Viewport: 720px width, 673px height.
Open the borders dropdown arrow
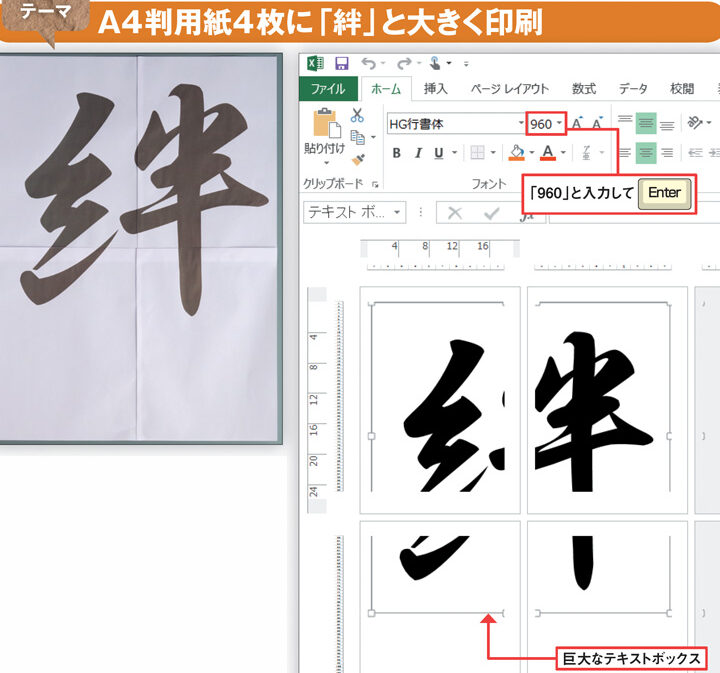(x=493, y=152)
